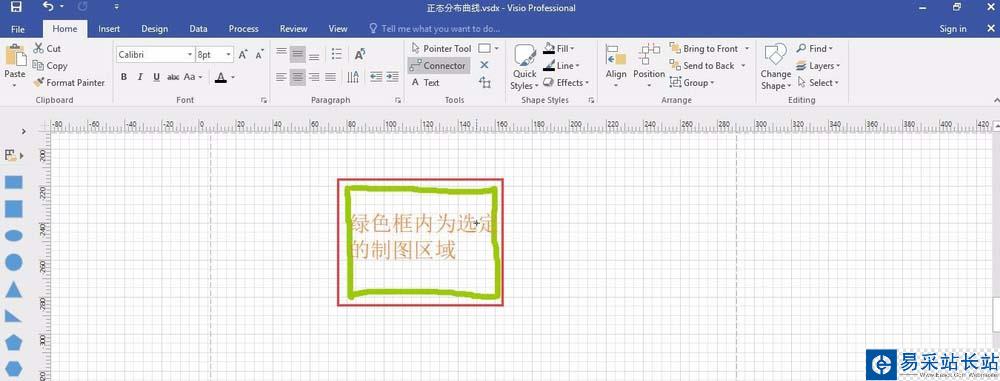The width and height of the screenshot is (1000, 381).
Task: Open the Group dropdown
Action: (x=693, y=82)
